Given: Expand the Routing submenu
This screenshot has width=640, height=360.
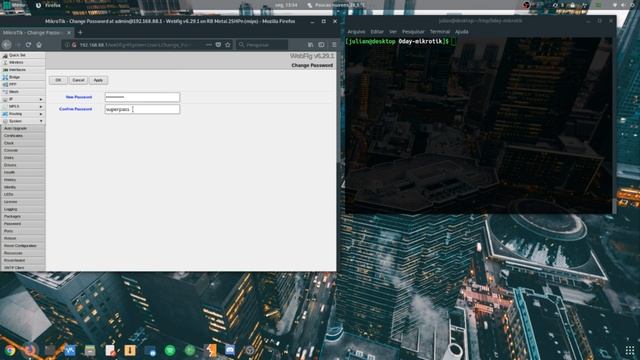Looking at the screenshot, I should point(22,114).
